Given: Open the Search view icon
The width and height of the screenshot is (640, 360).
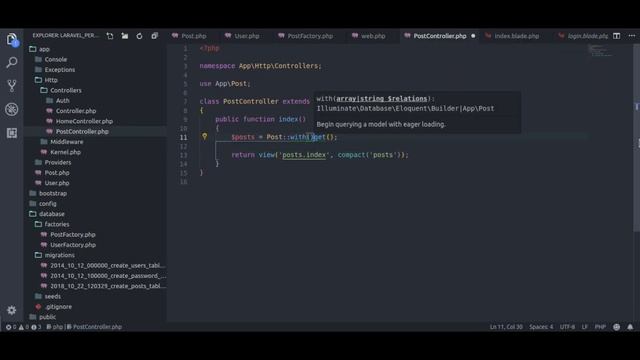Looking at the screenshot, I should (x=12, y=62).
